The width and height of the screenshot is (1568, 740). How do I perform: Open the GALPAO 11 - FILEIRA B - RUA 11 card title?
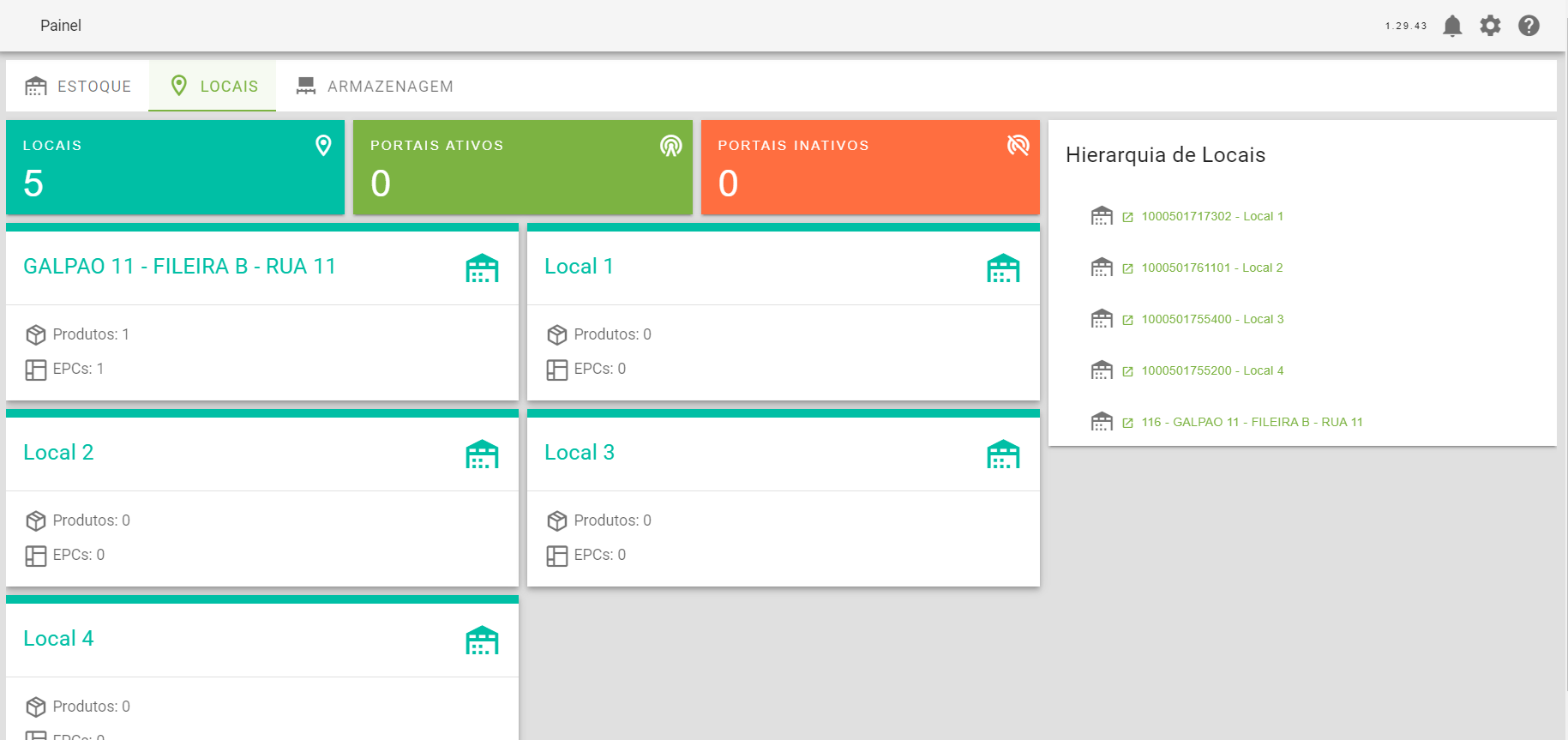pyautogui.click(x=179, y=267)
